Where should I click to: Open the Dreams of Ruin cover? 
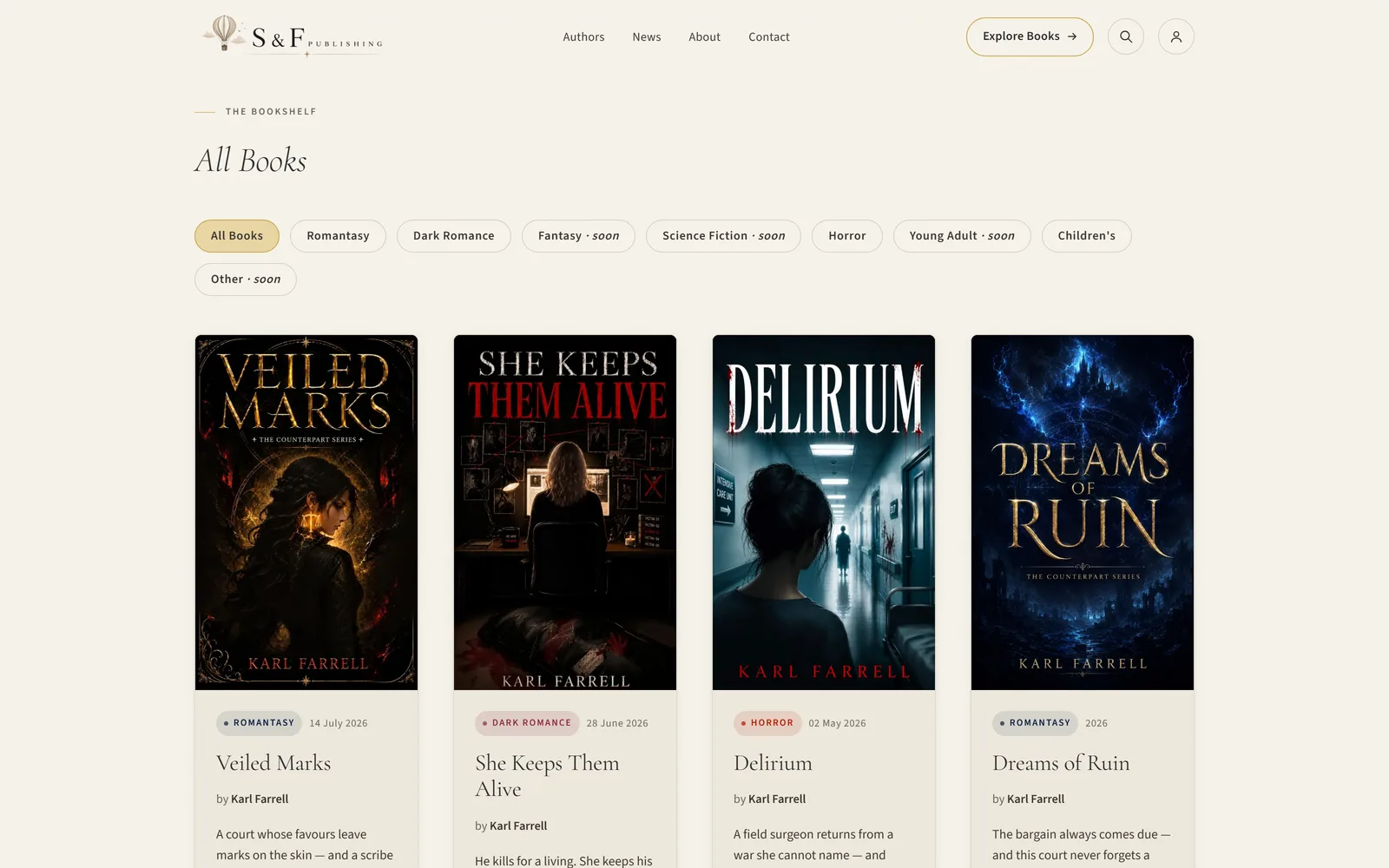click(x=1083, y=512)
